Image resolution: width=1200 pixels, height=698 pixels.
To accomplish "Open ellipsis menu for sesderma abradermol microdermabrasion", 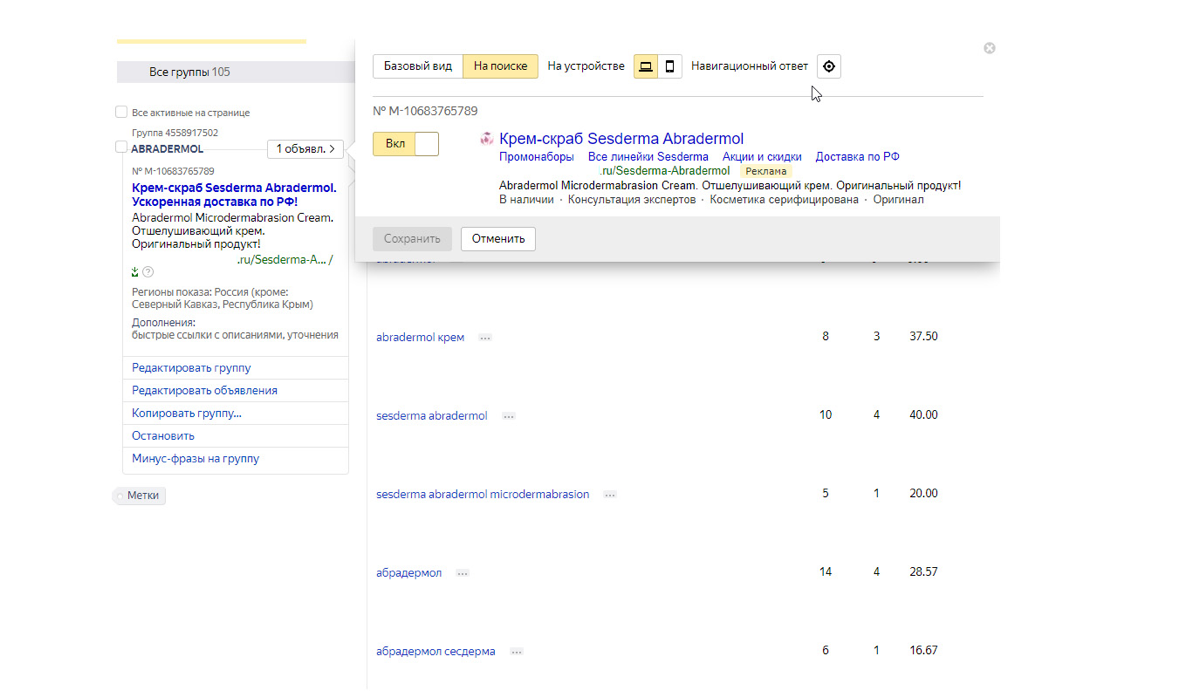I will point(610,495).
